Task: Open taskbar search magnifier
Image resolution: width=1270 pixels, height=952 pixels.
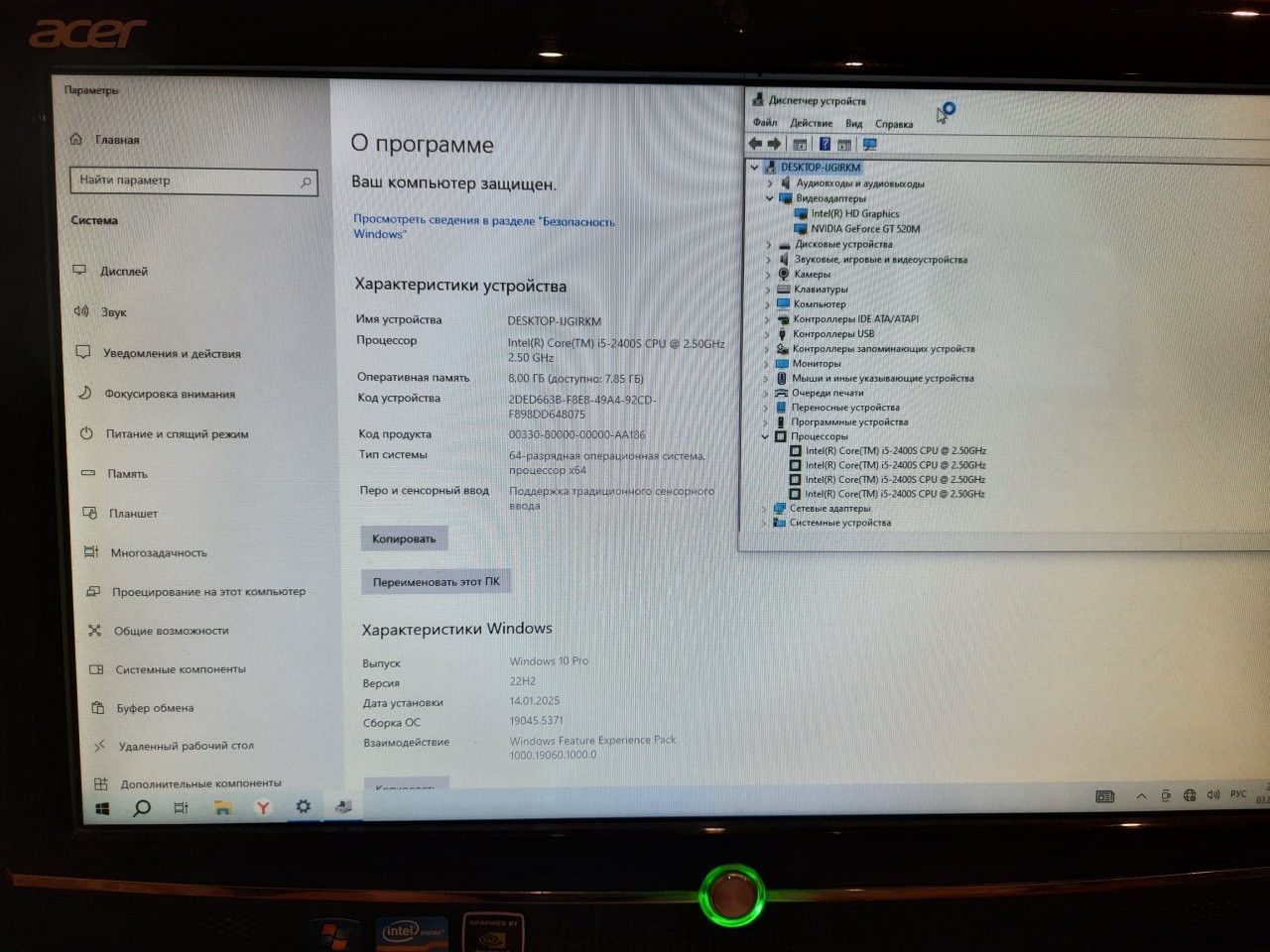Action: (x=142, y=808)
